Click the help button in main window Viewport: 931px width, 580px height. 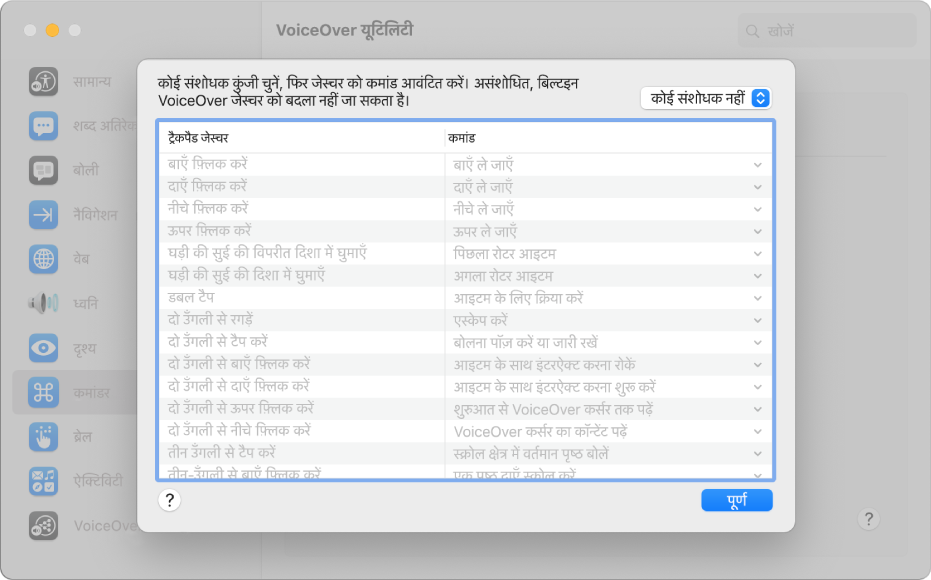(869, 519)
